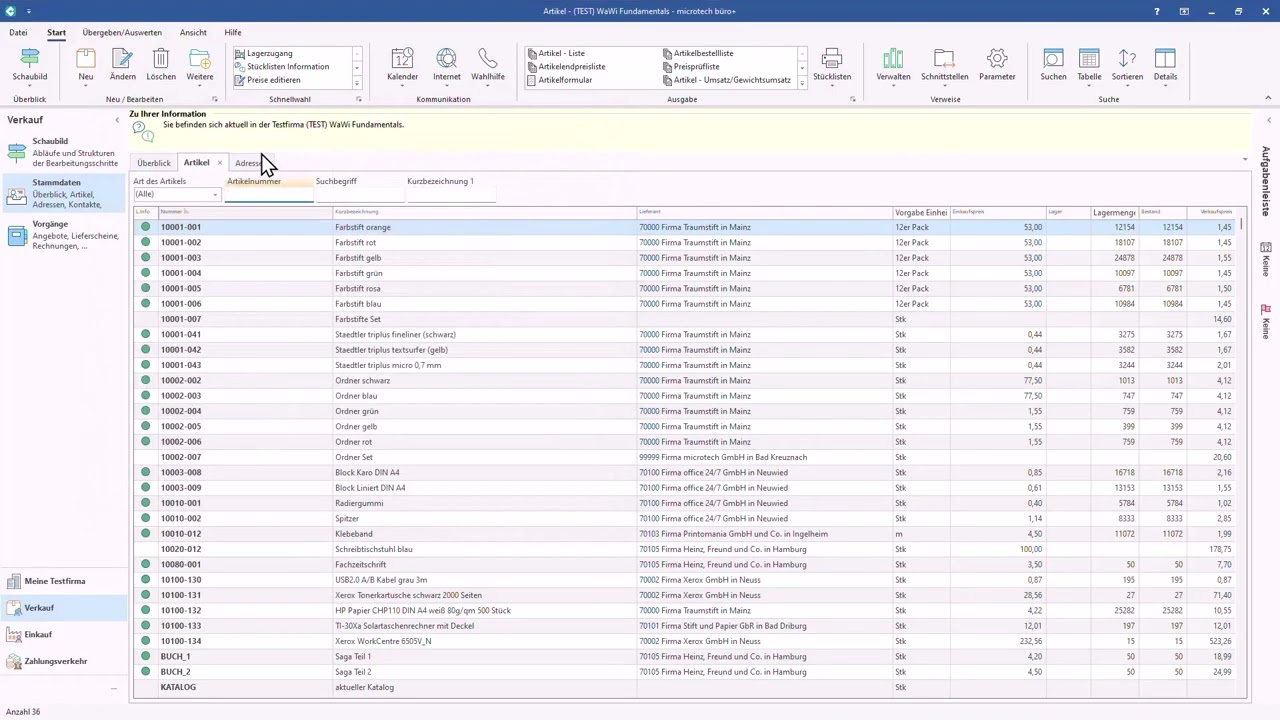This screenshot has width=1280, height=720.
Task: Select article number 10100-134
Action: [181, 641]
